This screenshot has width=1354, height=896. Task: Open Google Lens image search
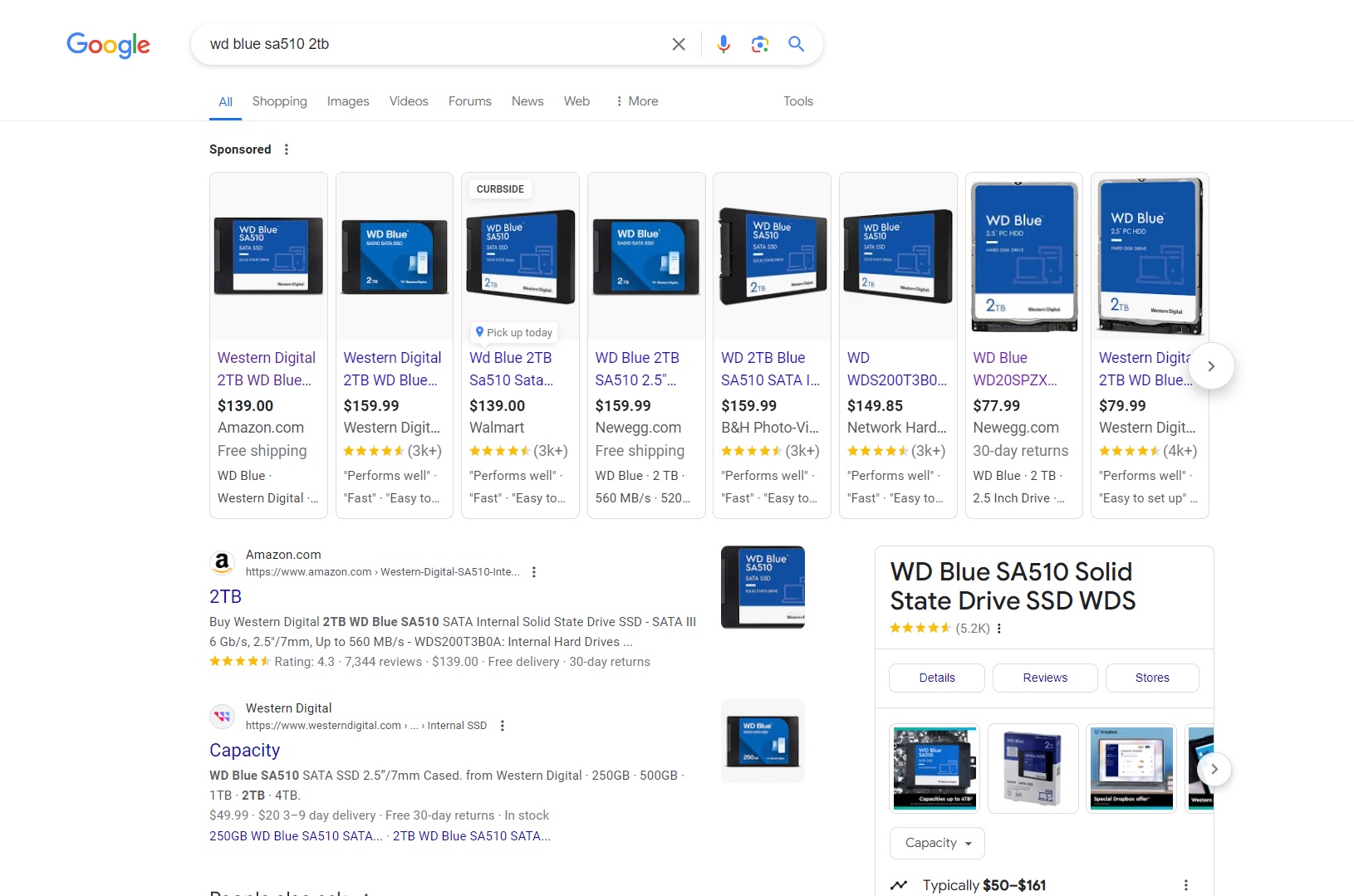pyautogui.click(x=759, y=44)
